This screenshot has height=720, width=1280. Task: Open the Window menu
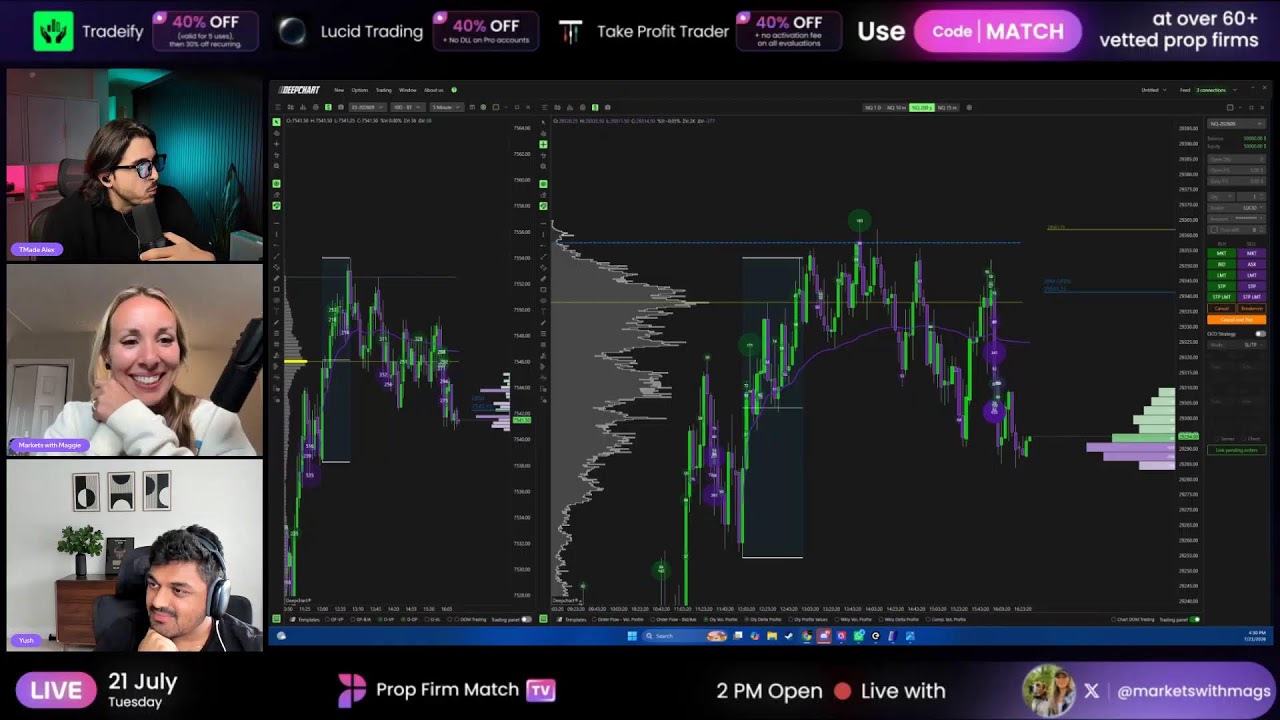pos(408,90)
